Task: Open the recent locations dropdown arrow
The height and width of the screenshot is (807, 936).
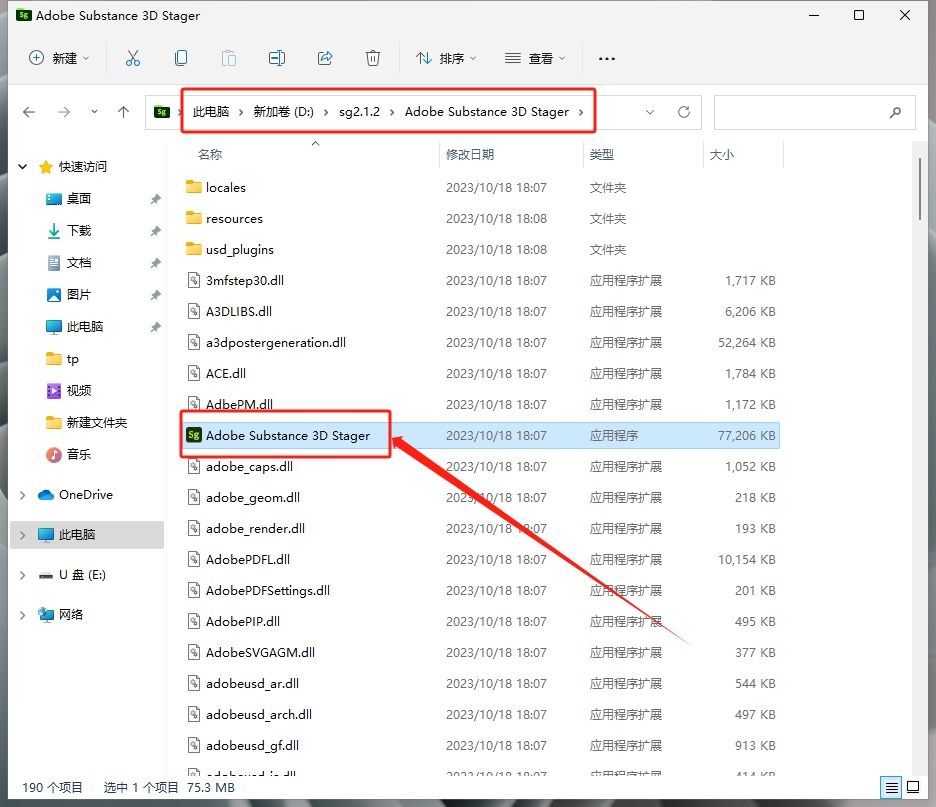Action: click(94, 112)
